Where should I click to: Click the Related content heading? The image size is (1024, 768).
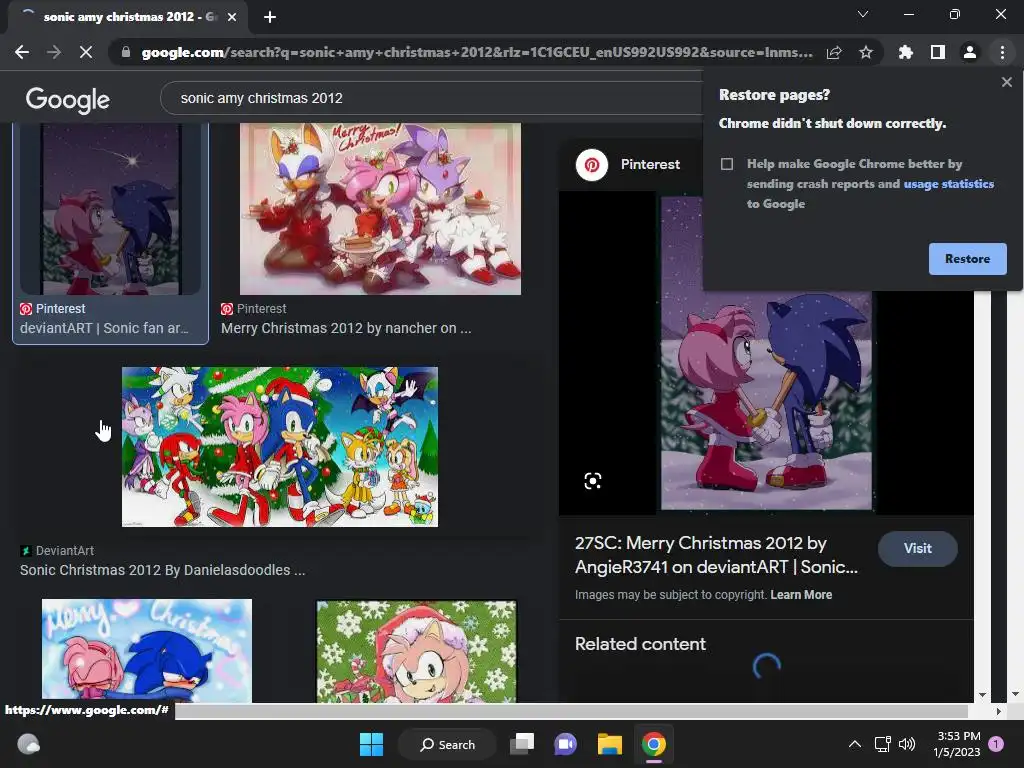[640, 644]
